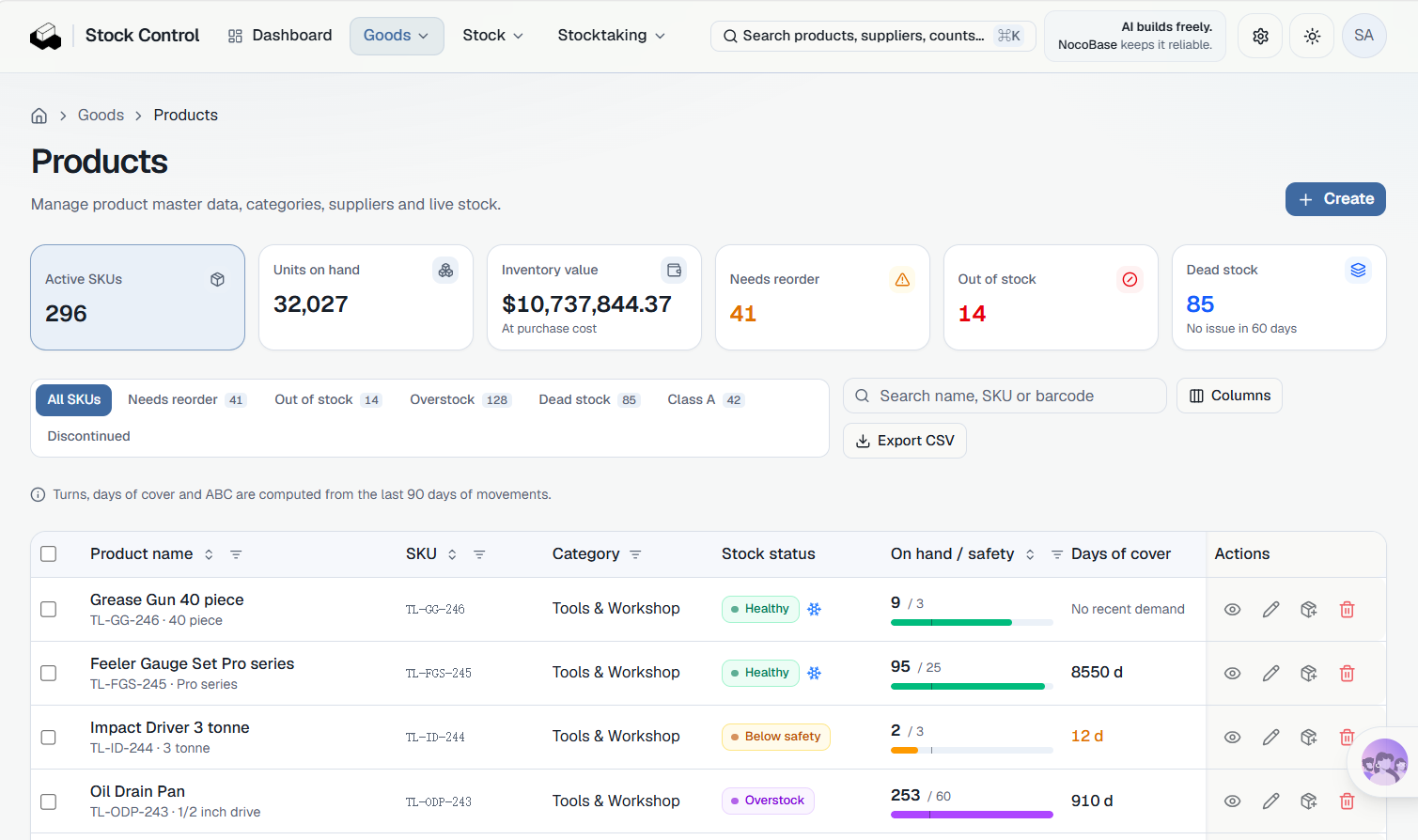This screenshot has width=1418, height=840.
Task: Edit Grease Gun 40 piece pencil icon
Action: point(1270,610)
